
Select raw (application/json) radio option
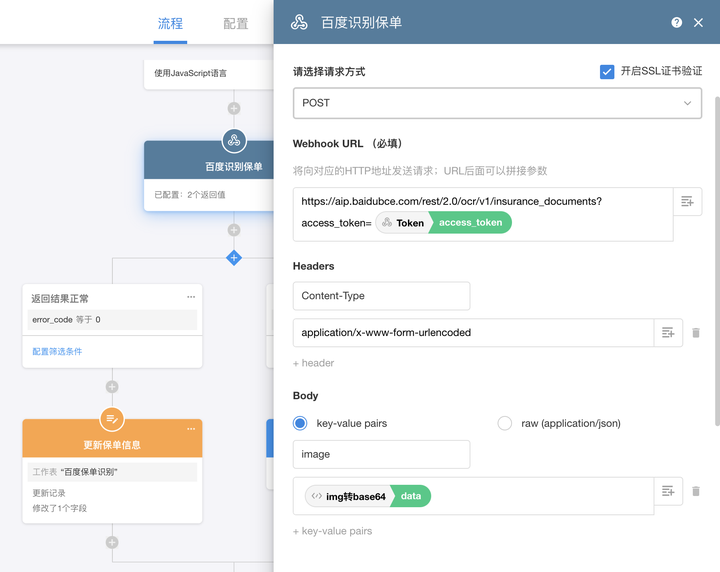coord(504,423)
